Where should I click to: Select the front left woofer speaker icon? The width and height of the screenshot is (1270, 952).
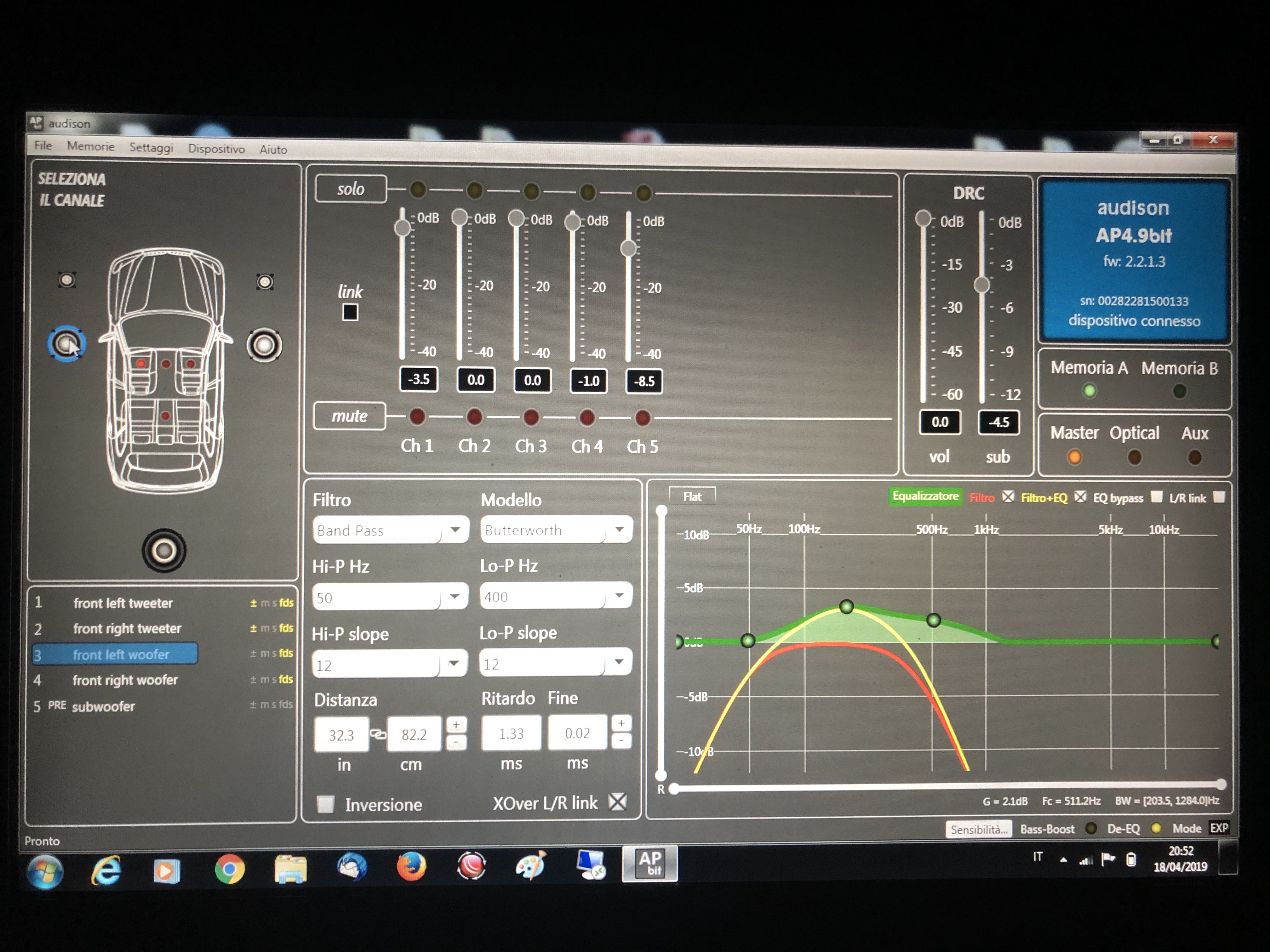point(66,344)
